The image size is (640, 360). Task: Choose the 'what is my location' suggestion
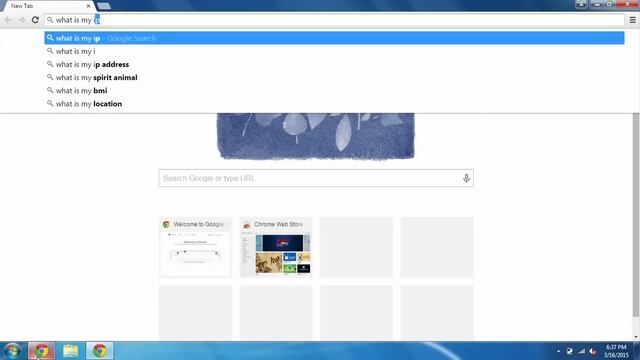[x=334, y=103]
